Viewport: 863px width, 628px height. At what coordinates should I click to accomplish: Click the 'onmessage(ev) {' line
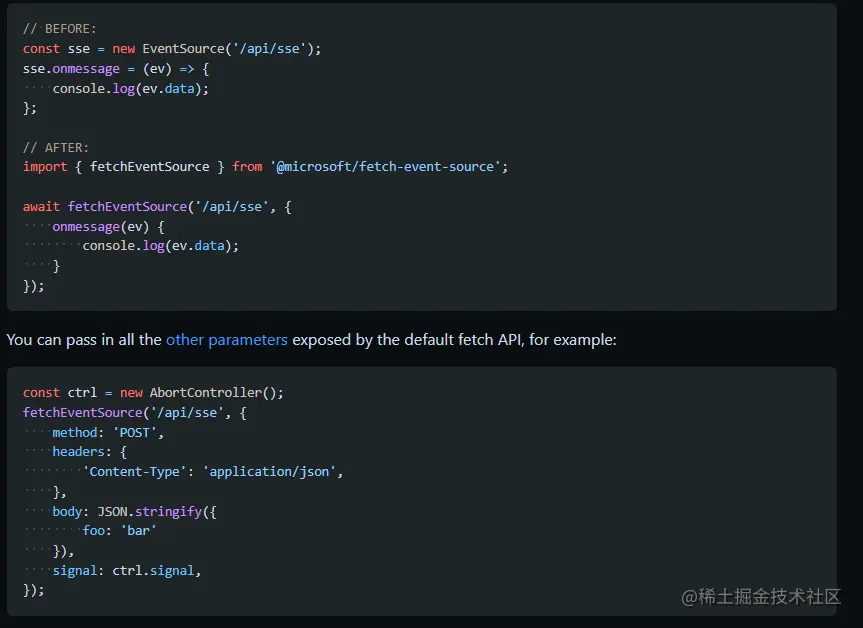[x=108, y=227]
